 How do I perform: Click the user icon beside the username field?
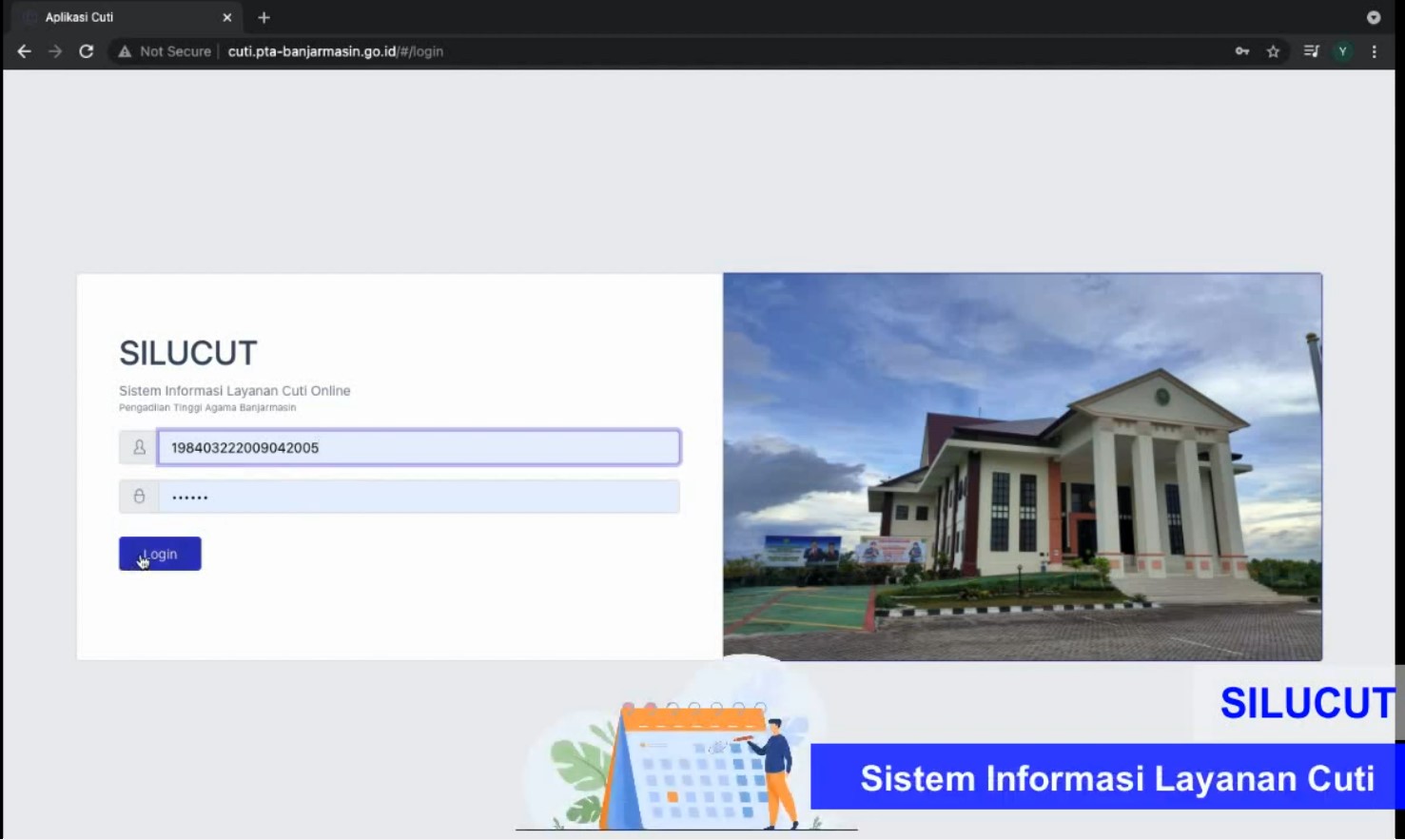139,447
